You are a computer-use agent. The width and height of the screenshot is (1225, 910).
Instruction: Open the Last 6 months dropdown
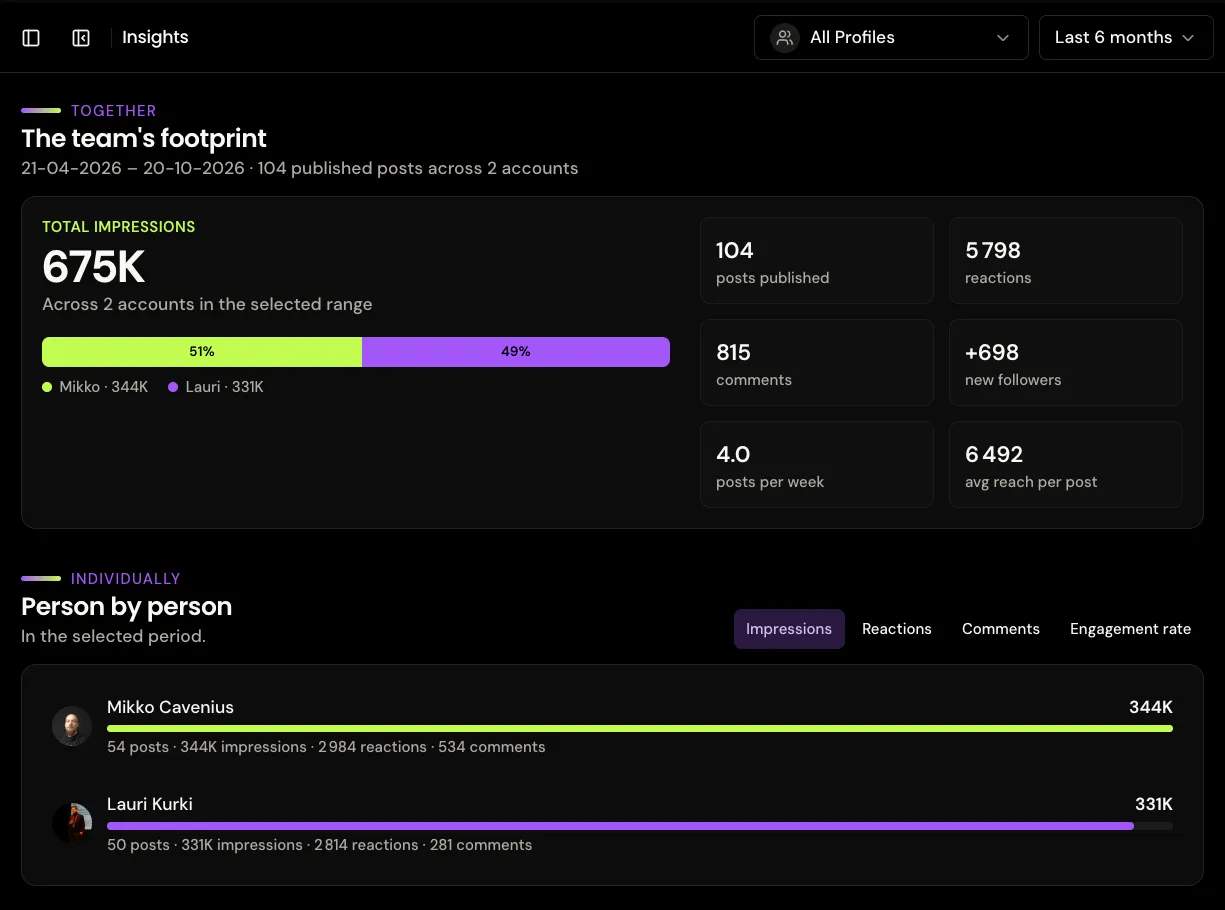point(1126,38)
